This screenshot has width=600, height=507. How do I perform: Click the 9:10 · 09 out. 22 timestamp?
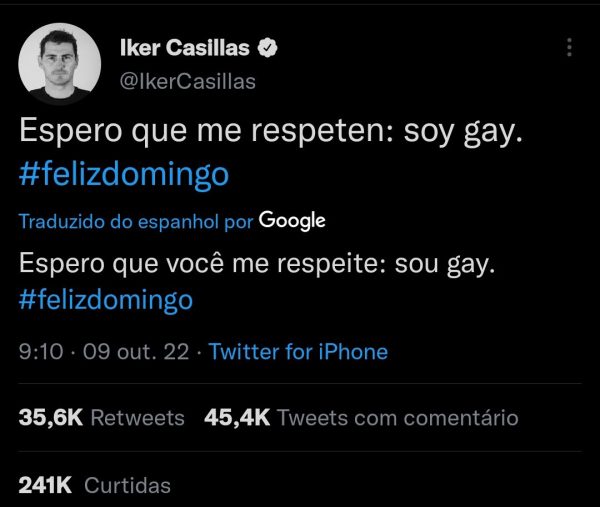coord(104,351)
